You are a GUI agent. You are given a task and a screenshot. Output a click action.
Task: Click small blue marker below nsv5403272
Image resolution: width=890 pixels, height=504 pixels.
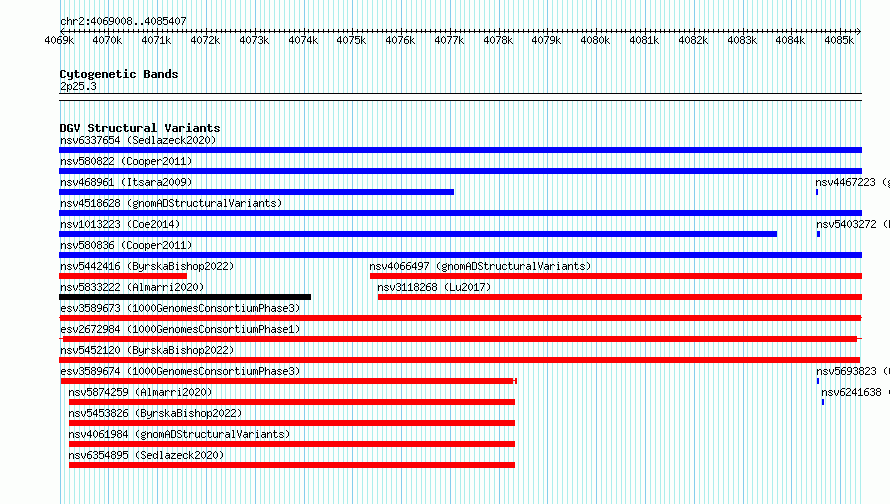pyautogui.click(x=818, y=234)
